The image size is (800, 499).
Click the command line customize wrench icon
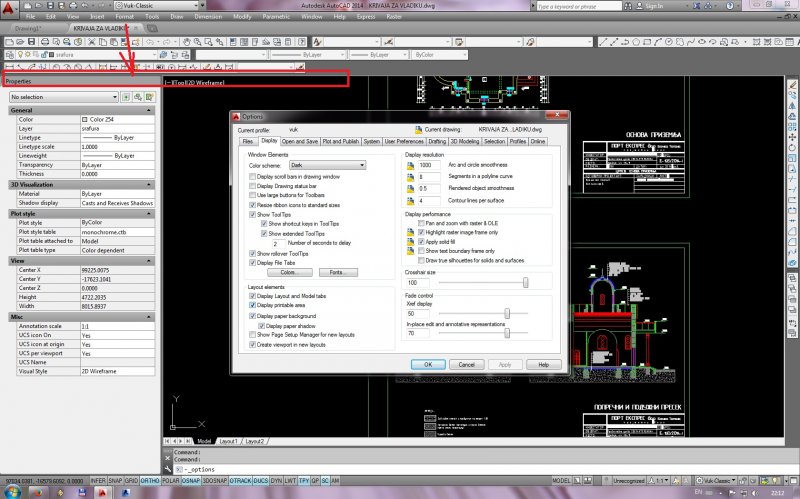[167, 469]
